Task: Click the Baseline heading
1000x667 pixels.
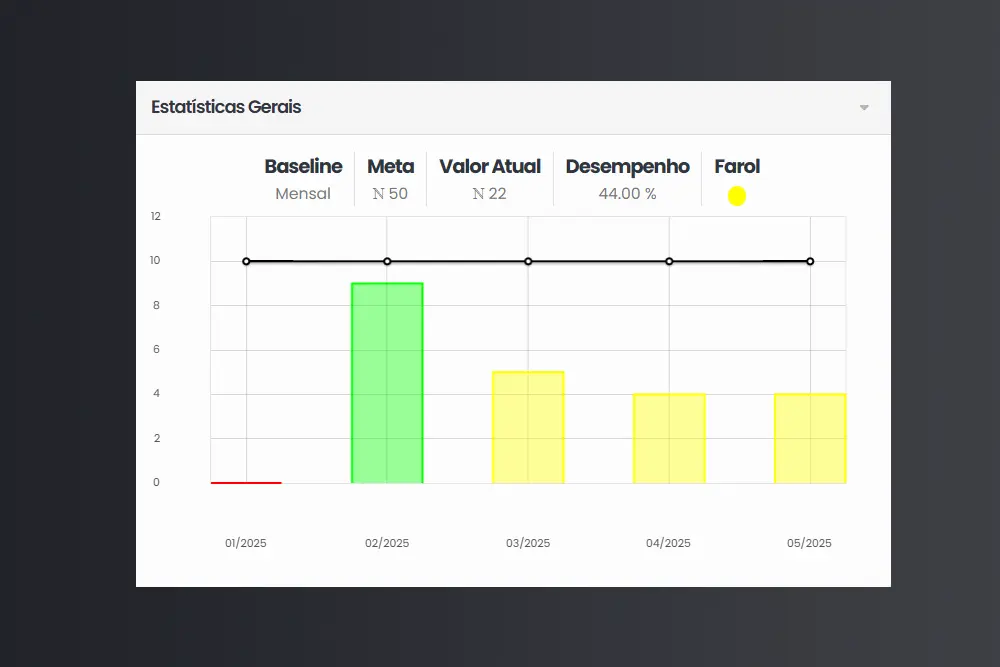Action: [303, 166]
